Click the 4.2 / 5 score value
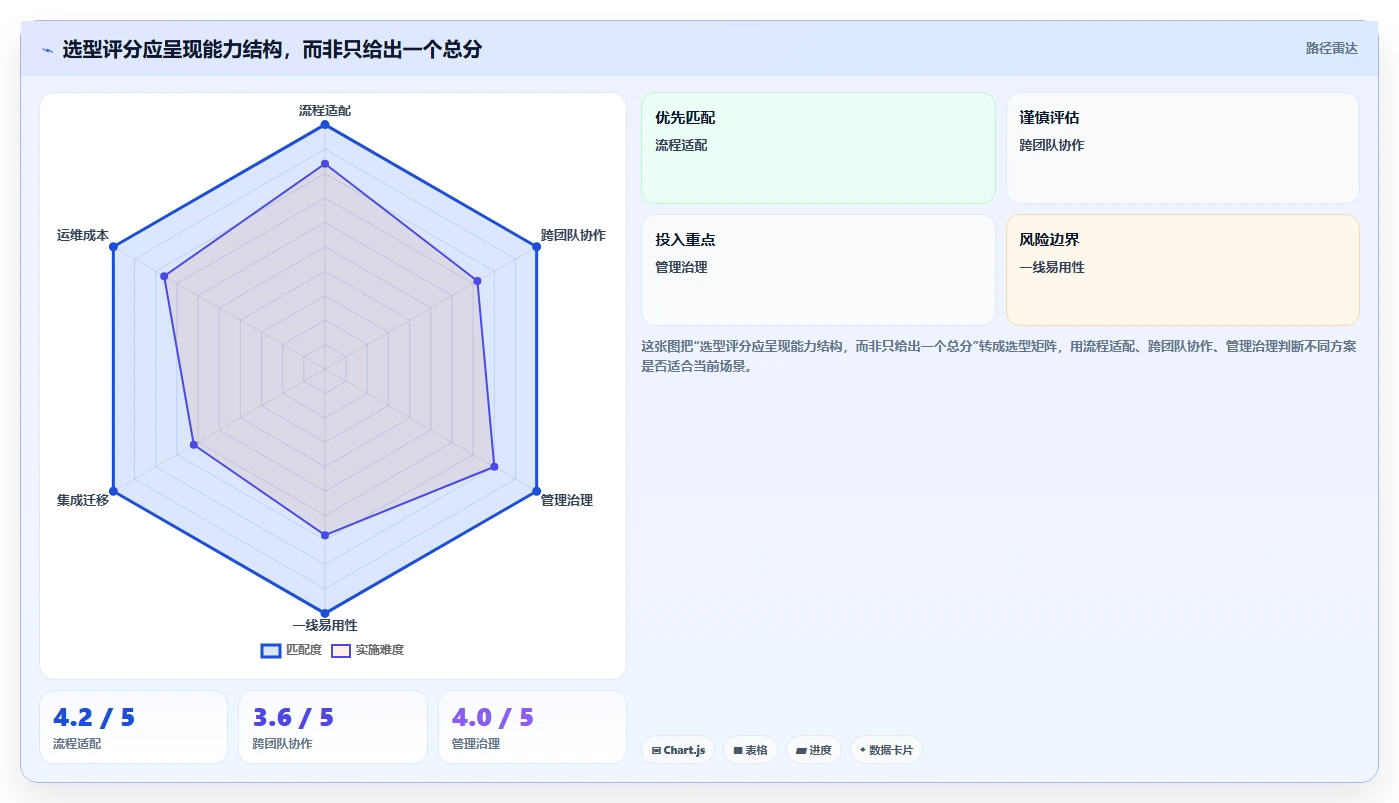 (x=94, y=717)
